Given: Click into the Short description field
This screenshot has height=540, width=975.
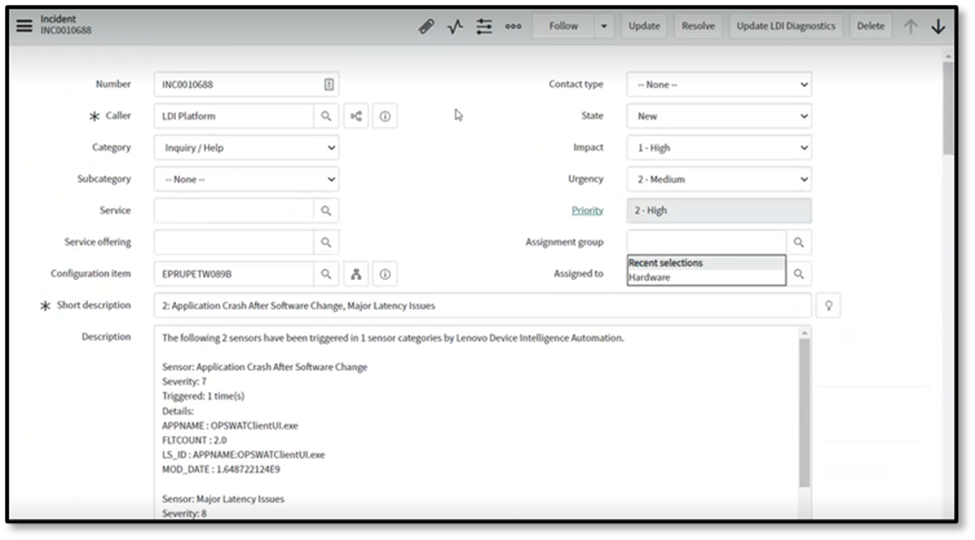Looking at the screenshot, I should tap(482, 305).
